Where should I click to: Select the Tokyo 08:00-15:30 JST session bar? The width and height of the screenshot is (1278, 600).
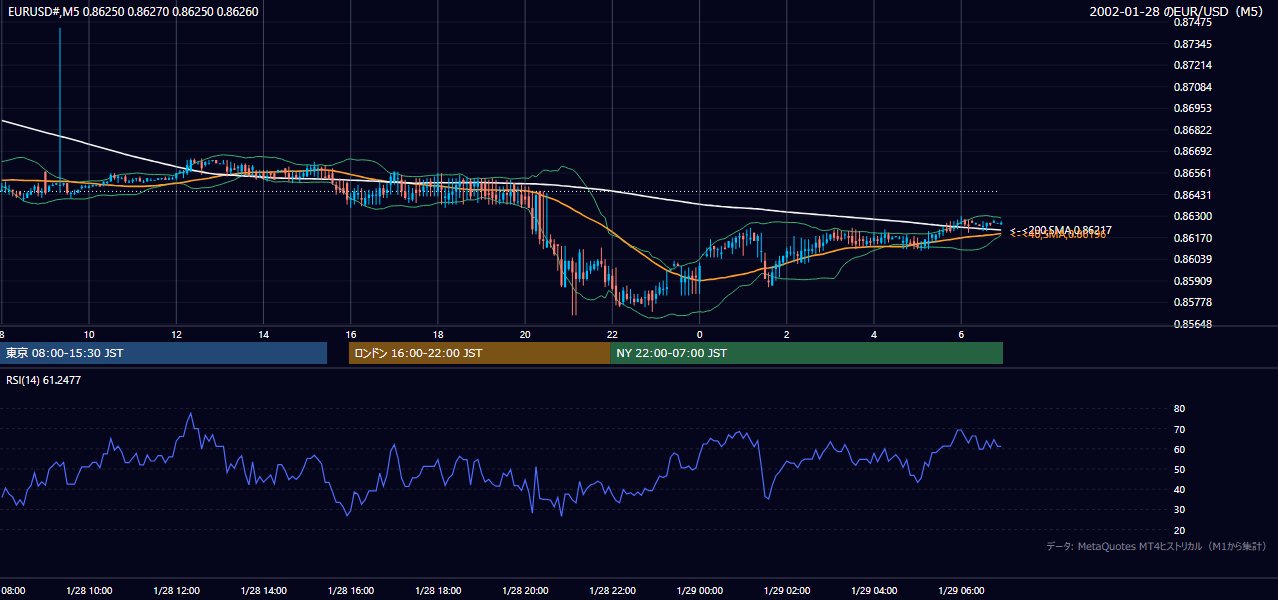click(164, 353)
